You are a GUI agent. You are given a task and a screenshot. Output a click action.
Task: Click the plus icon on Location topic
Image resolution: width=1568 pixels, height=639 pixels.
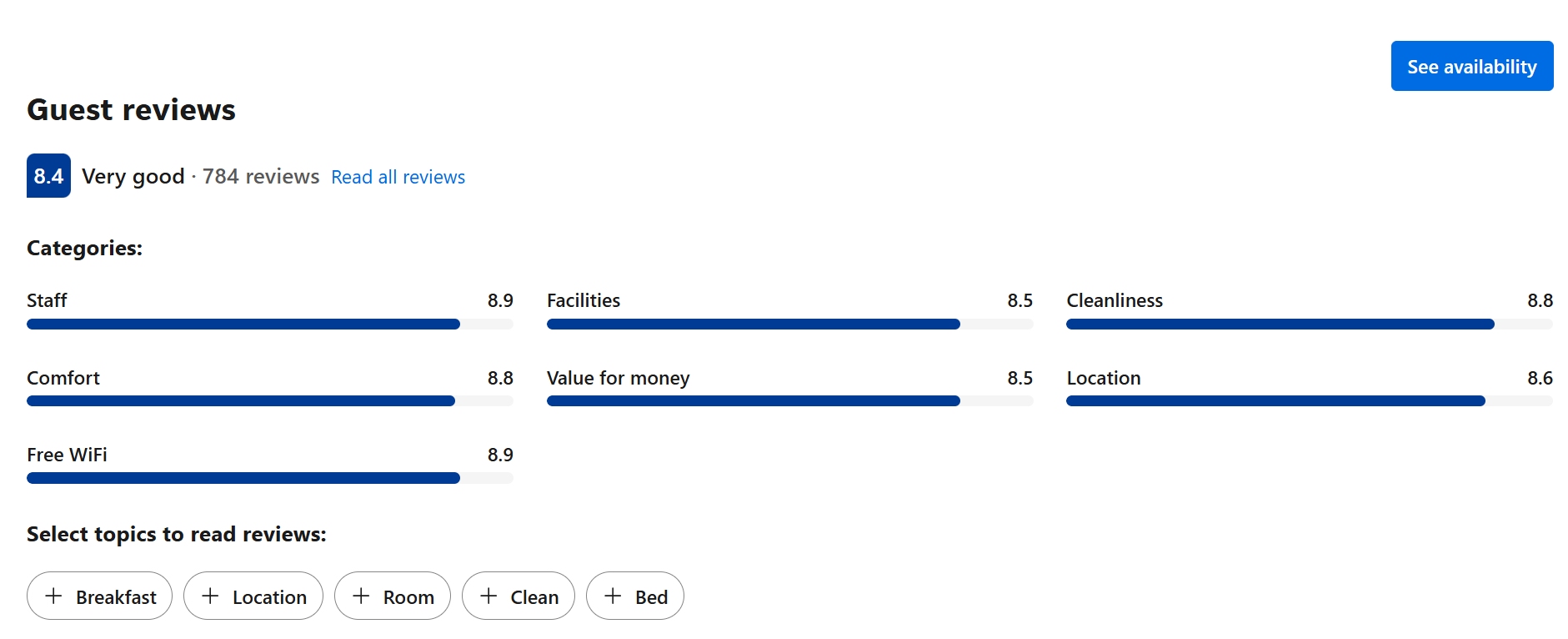(210, 596)
